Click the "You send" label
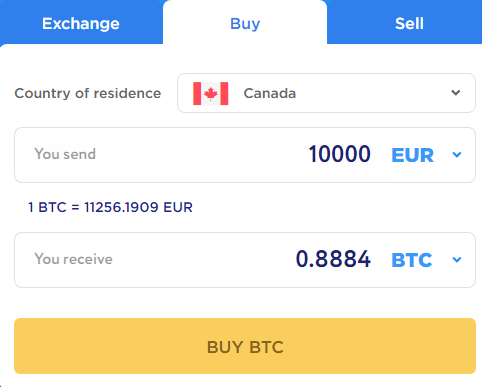Viewport: 482px width, 387px height. coord(65,154)
